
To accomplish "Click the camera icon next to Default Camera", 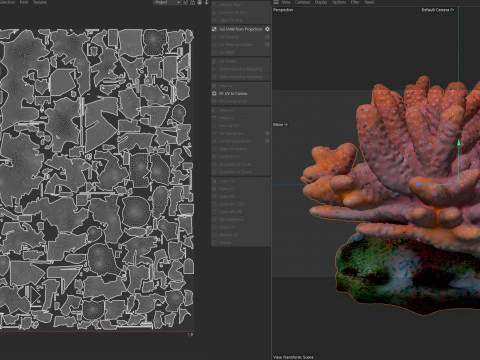I will [x=452, y=10].
